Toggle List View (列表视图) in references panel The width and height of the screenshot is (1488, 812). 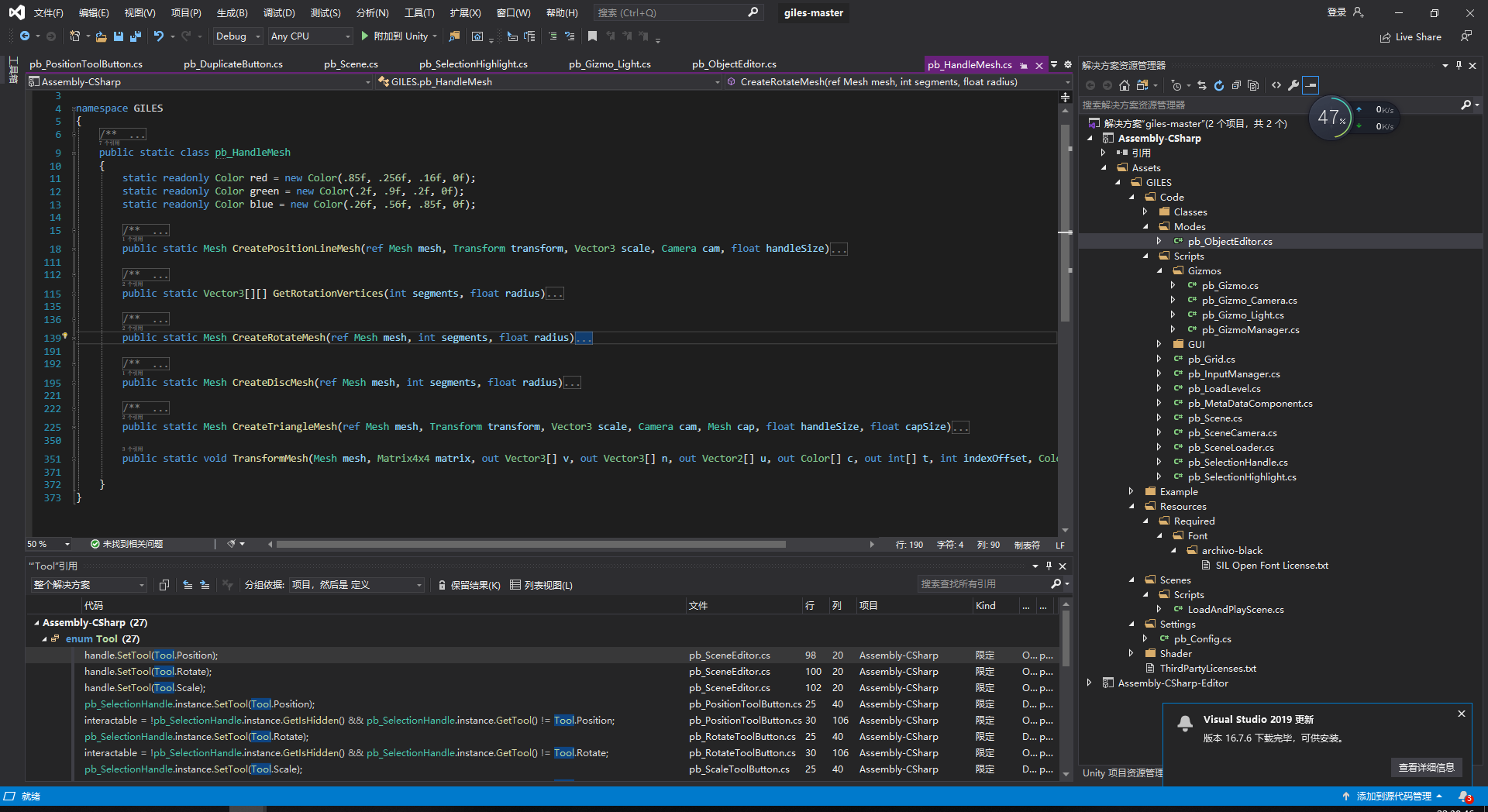click(541, 586)
